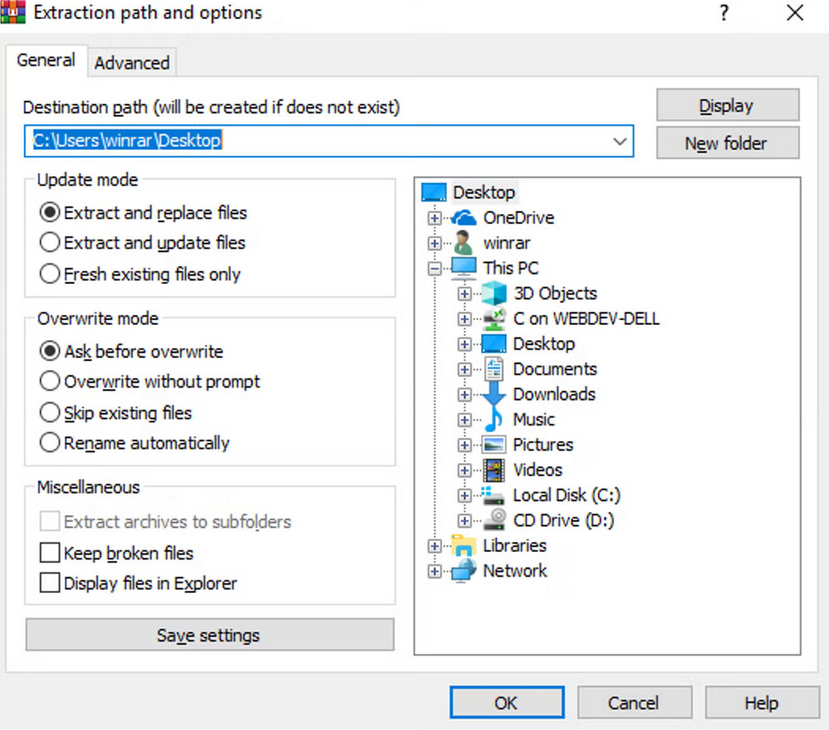Open the destination path dropdown arrow
This screenshot has height=730, width=829.
[x=620, y=141]
